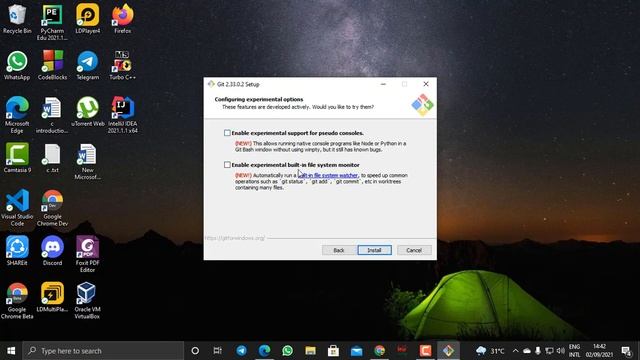Open Google Chrome Beta desktop icon

[x=17, y=301]
